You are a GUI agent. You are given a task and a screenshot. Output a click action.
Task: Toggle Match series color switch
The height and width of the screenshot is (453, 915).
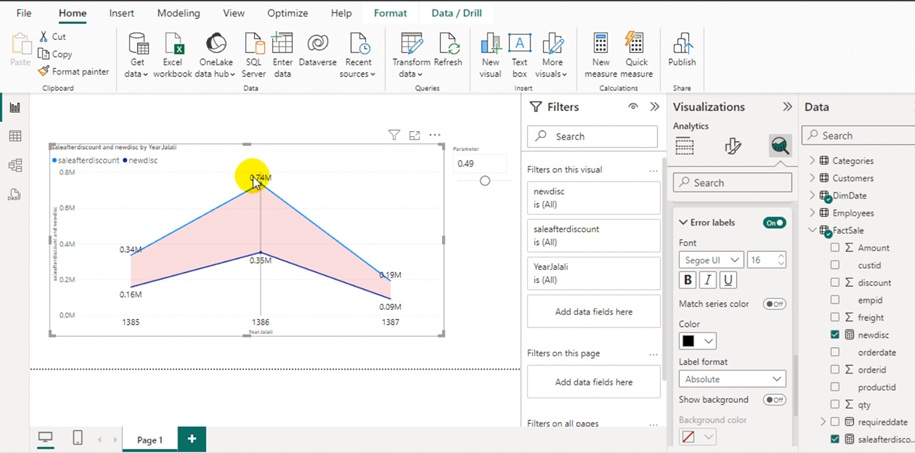[774, 304]
